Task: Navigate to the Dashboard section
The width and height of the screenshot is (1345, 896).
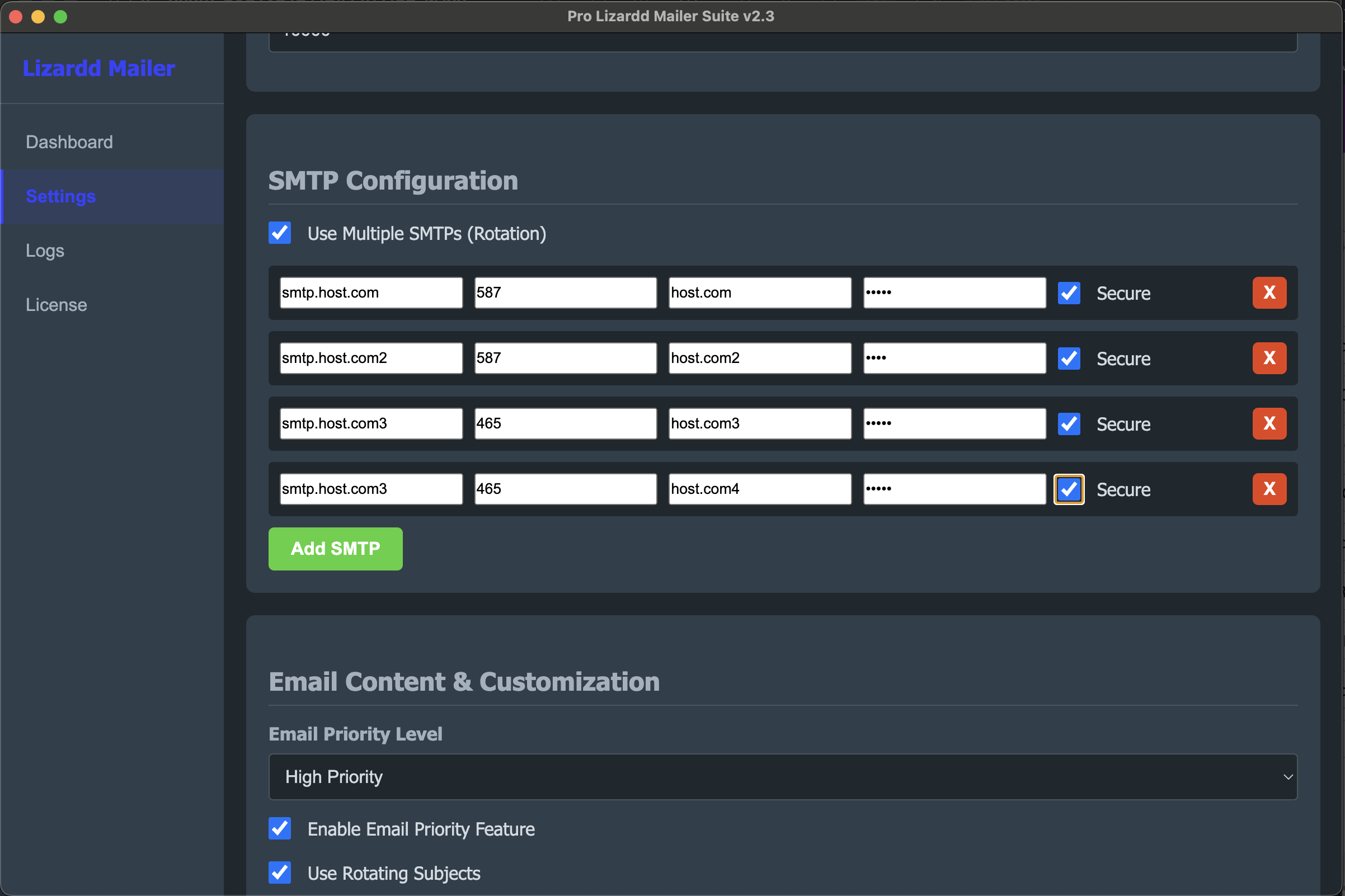Action: (x=69, y=142)
